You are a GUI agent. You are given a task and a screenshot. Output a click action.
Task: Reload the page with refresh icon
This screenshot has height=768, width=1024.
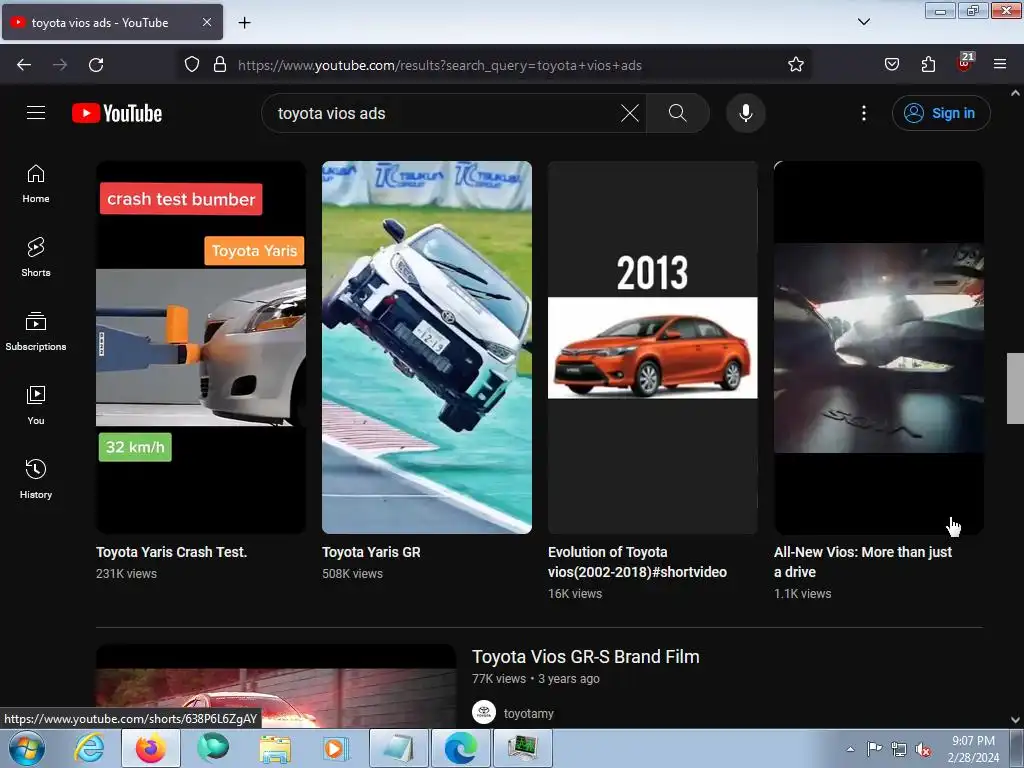(96, 65)
